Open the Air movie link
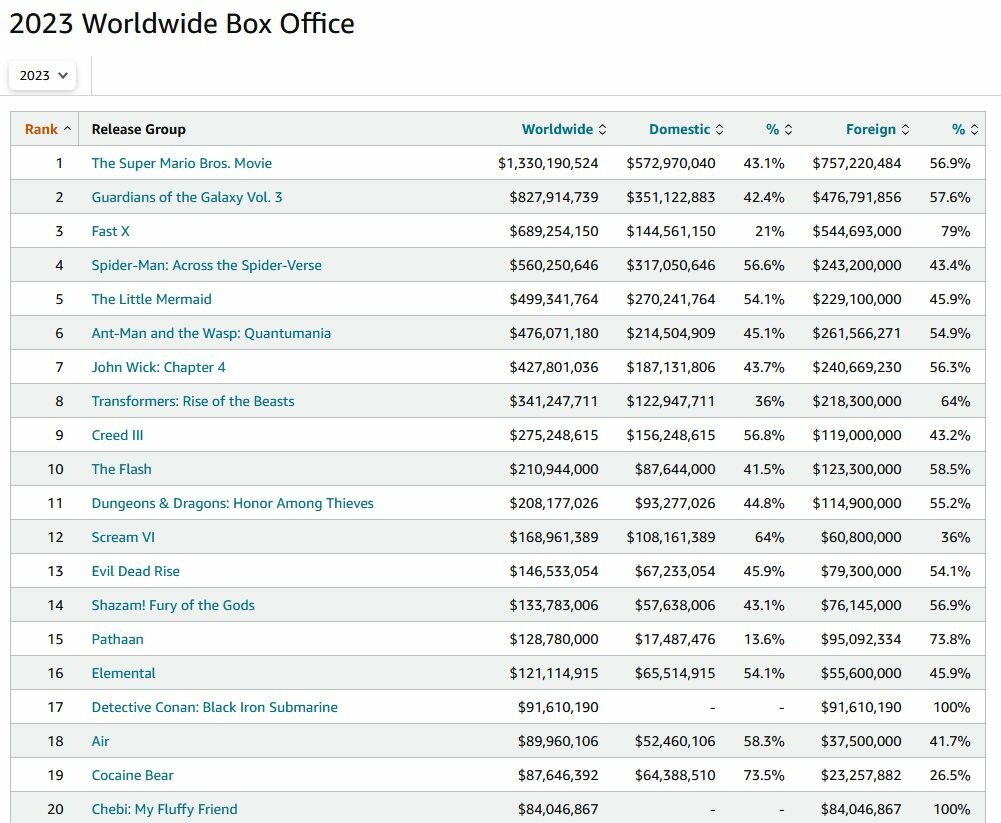 coord(100,741)
